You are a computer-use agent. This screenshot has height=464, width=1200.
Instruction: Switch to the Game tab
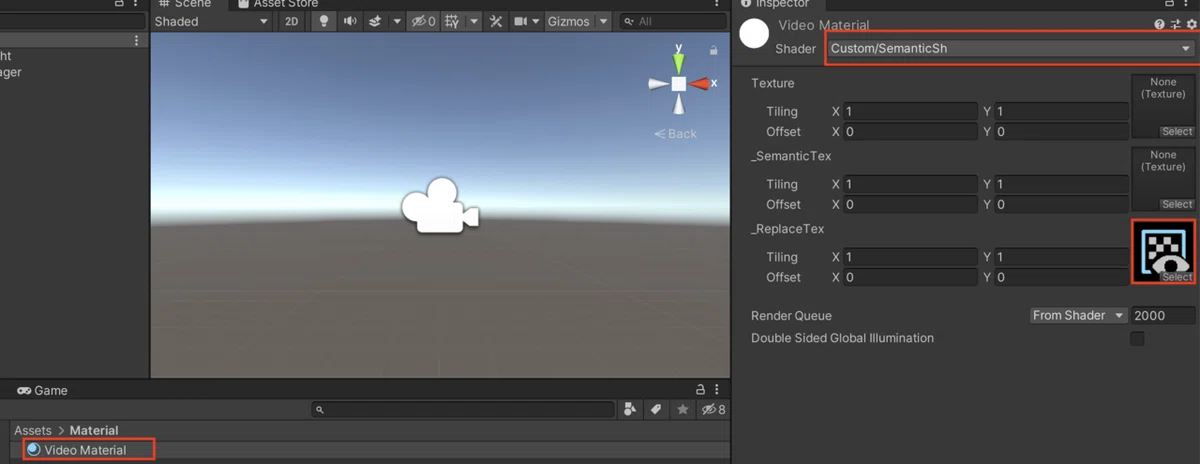tap(42, 390)
